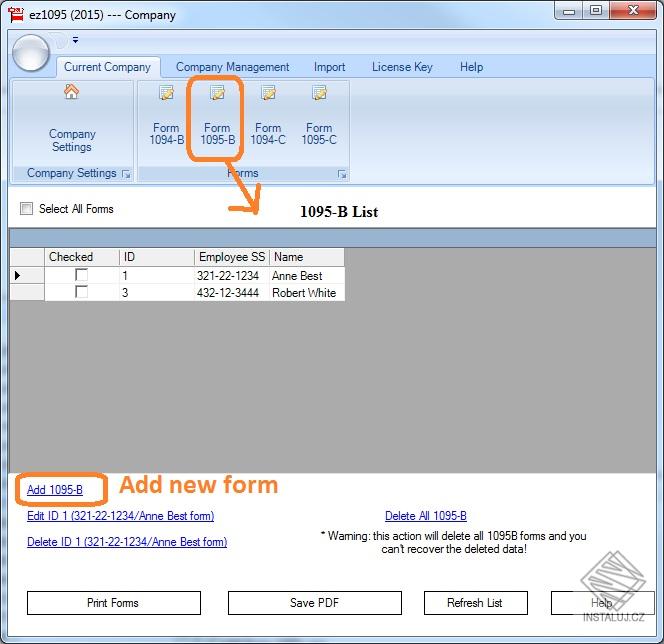This screenshot has width=664, height=644.
Task: Select SSN cell 321-22-1234
Action: (x=232, y=275)
